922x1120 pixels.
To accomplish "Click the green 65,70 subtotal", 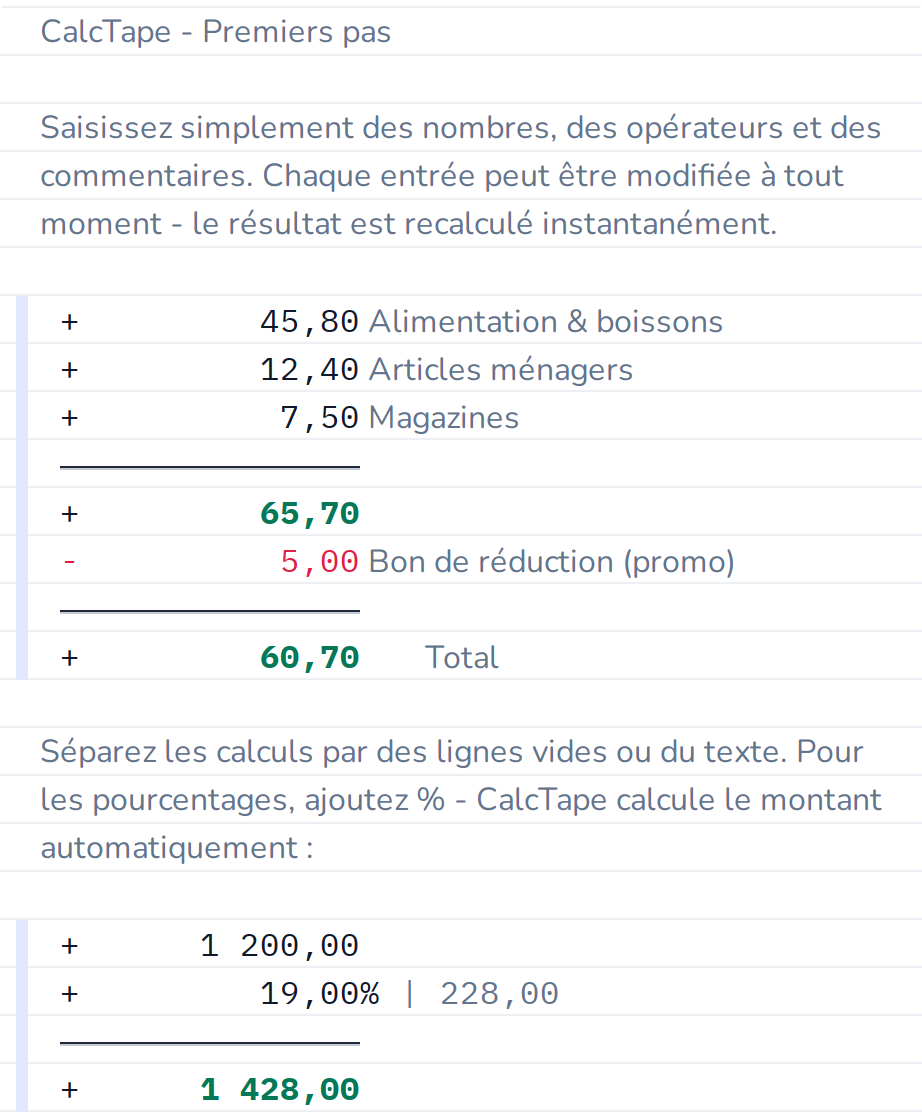I will coord(309,514).
